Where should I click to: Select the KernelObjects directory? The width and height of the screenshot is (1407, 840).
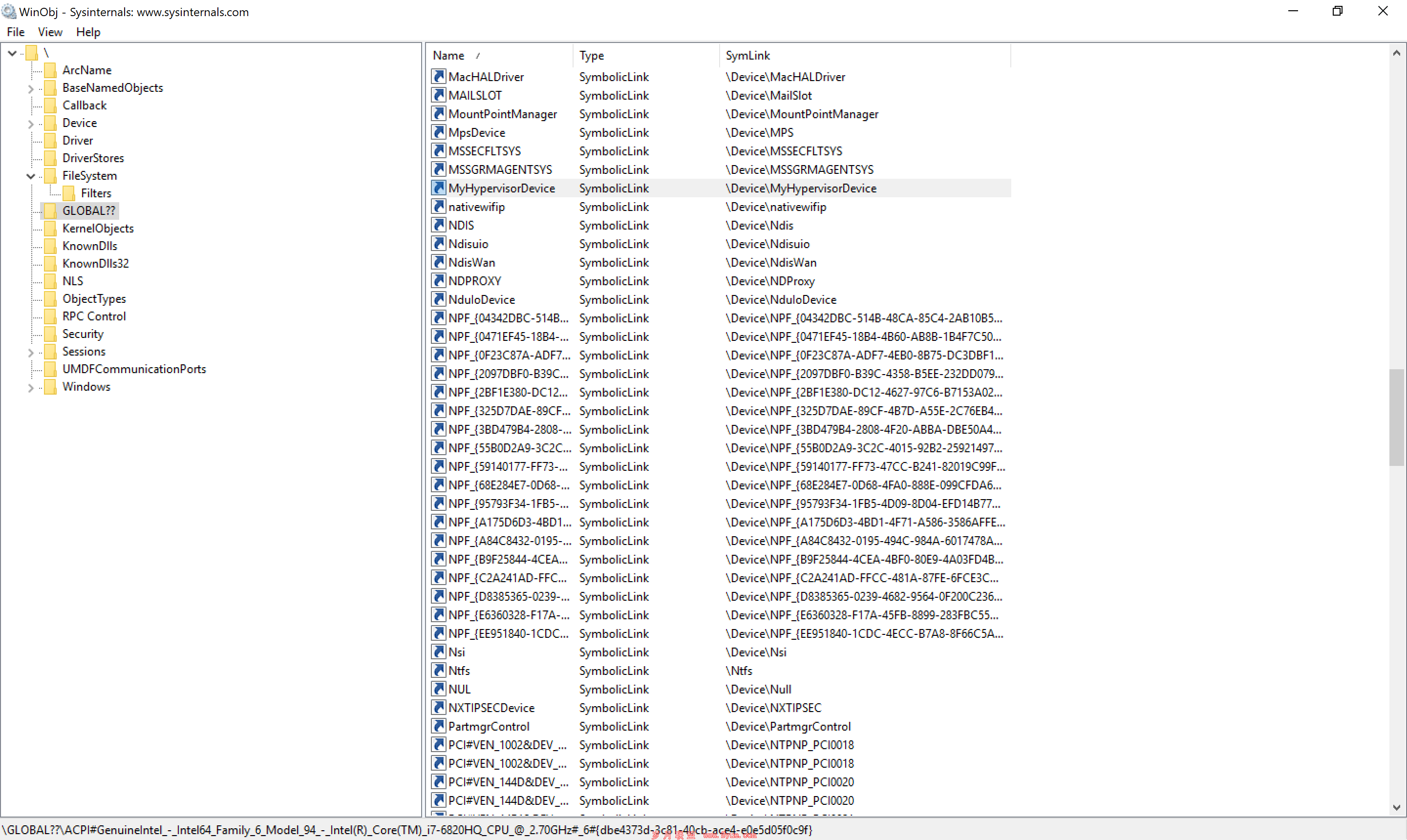coord(98,228)
